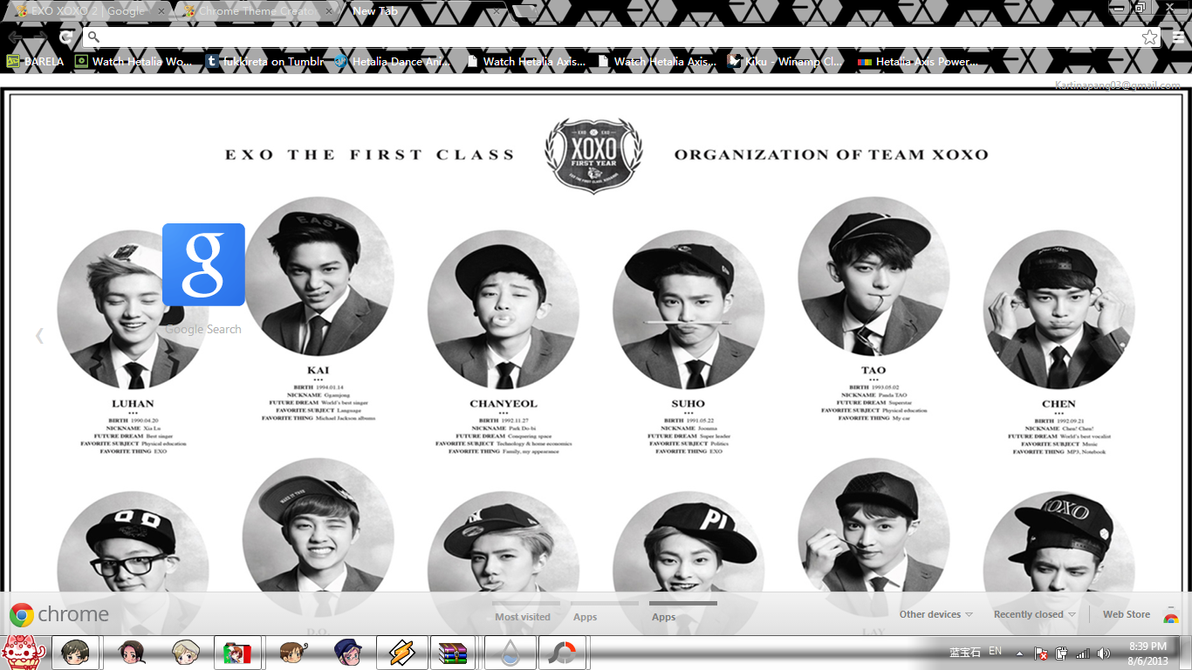The height and width of the screenshot is (670, 1192).
Task: Switch to the Chrome Theme Creator tab
Action: (255, 11)
